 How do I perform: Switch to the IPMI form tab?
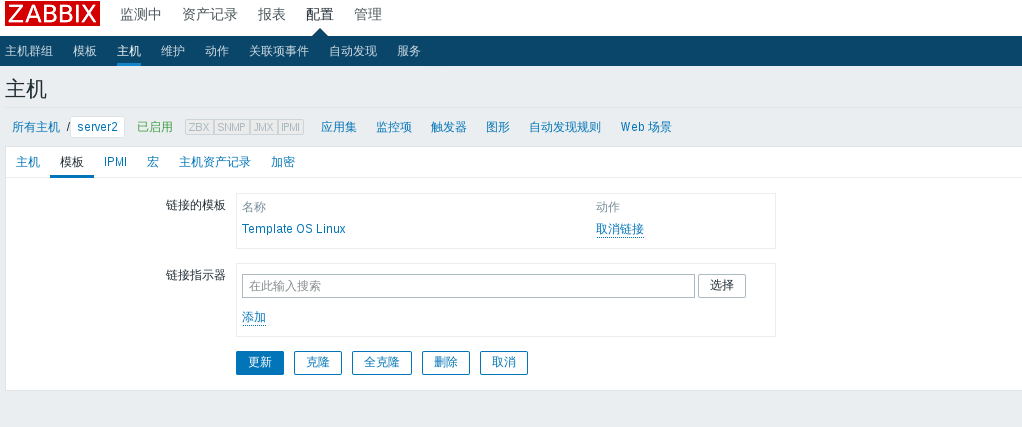pyautogui.click(x=115, y=162)
